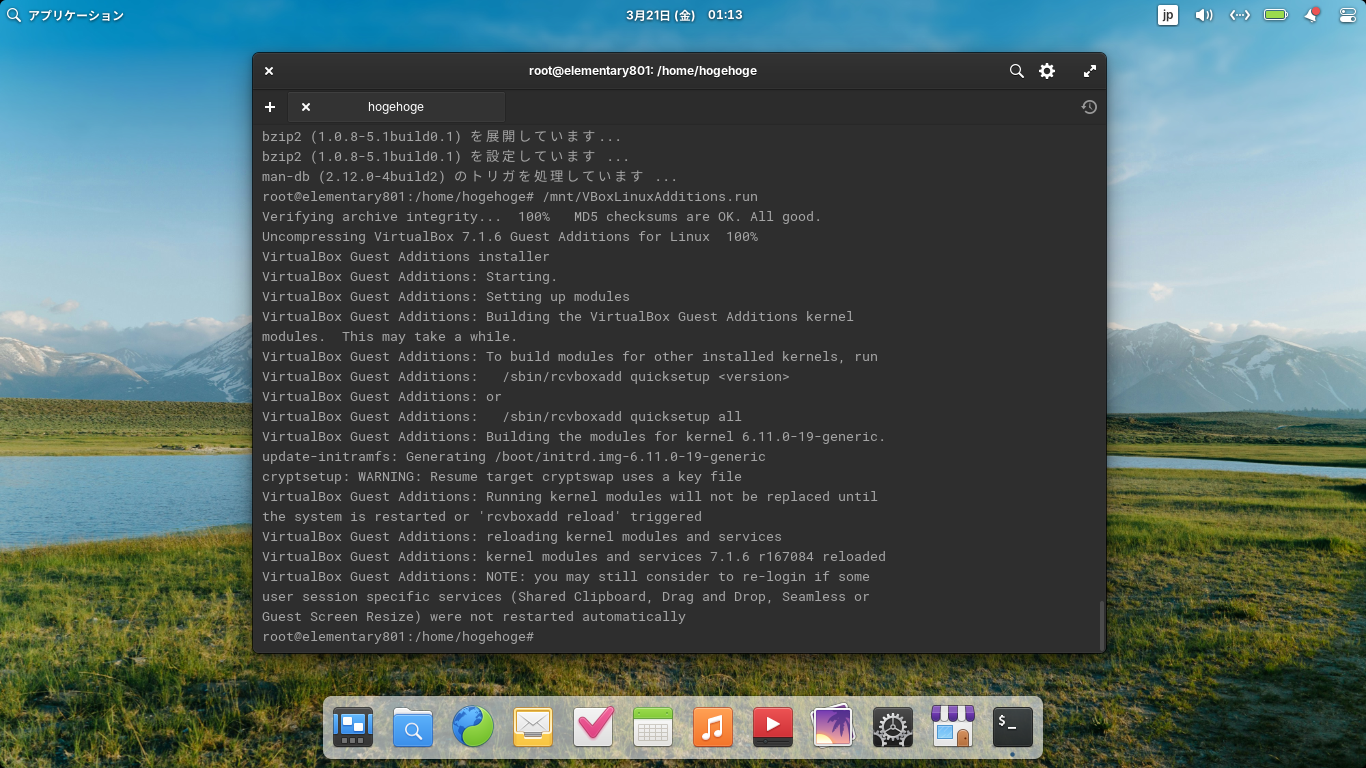Image resolution: width=1366 pixels, height=768 pixels.
Task: Click the 'cryptsetup: WARNING' line
Action: click(502, 477)
